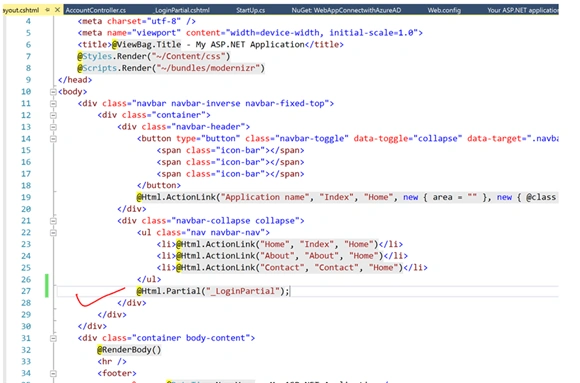
Task: Click the ActionLink "Home", "Index" list item
Action: point(279,244)
